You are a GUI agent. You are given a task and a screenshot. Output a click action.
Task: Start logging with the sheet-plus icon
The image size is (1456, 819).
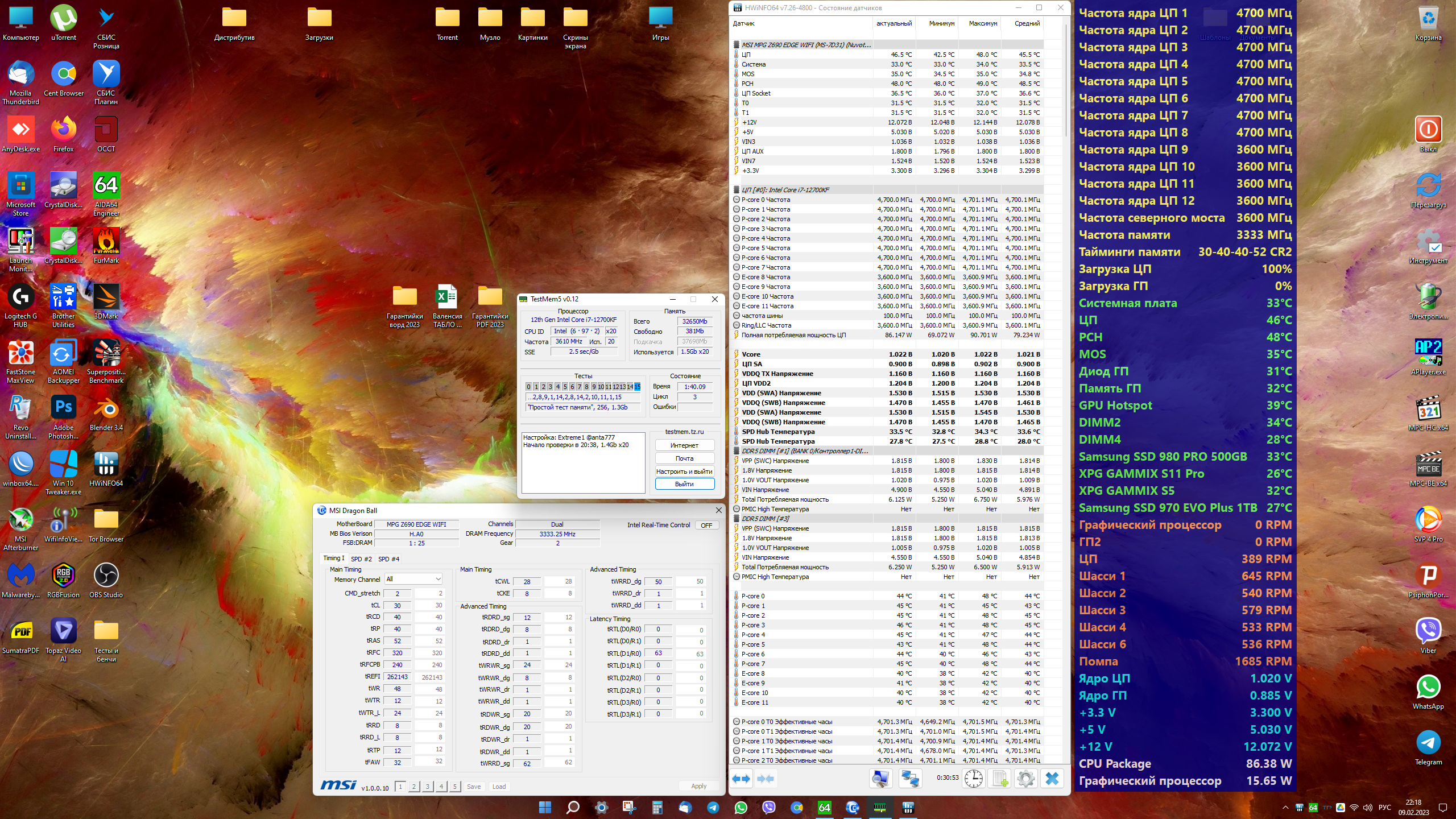point(1000,779)
